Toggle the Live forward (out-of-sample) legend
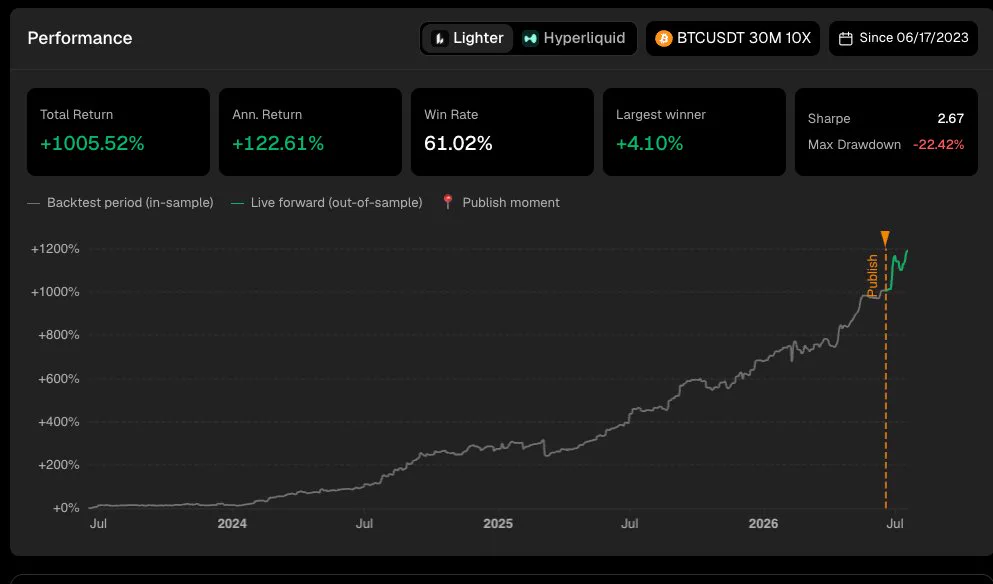Image resolution: width=993 pixels, height=584 pixels. tap(327, 203)
